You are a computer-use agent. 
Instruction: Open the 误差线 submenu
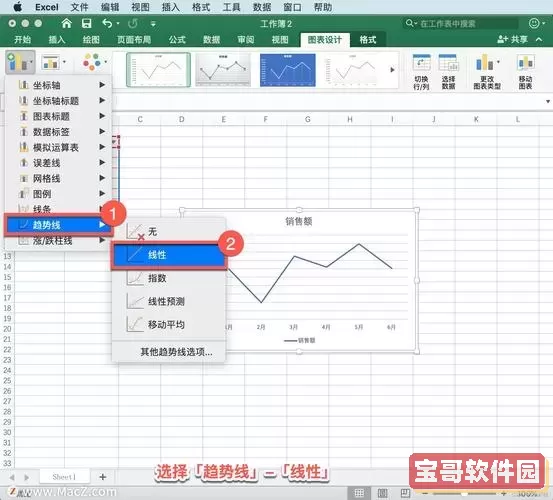click(59, 163)
